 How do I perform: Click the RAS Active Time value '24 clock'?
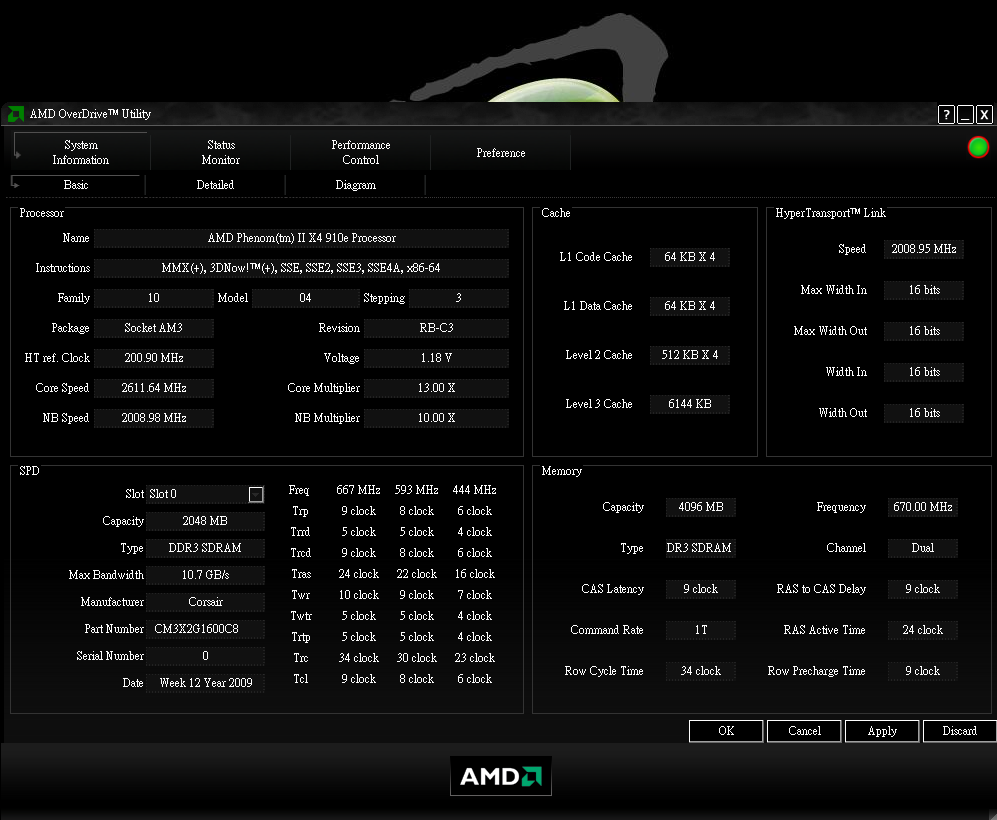pyautogui.click(x=923, y=630)
